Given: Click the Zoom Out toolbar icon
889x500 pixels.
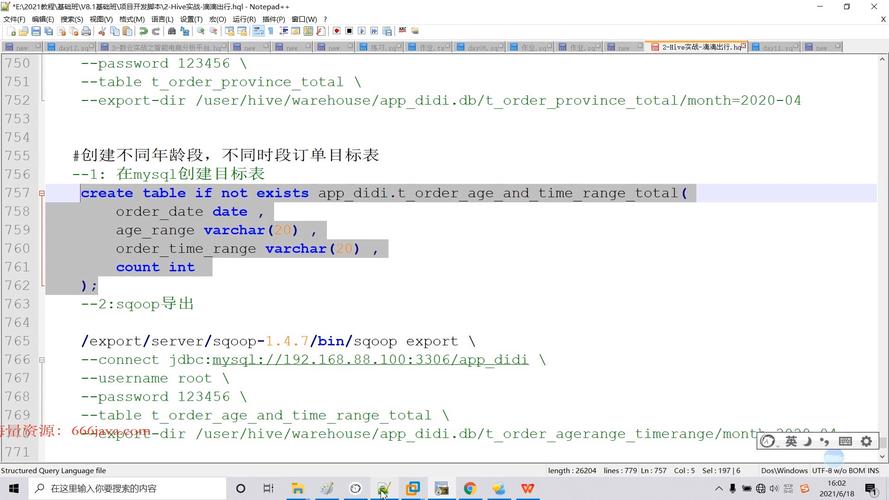Looking at the screenshot, I should (213, 31).
